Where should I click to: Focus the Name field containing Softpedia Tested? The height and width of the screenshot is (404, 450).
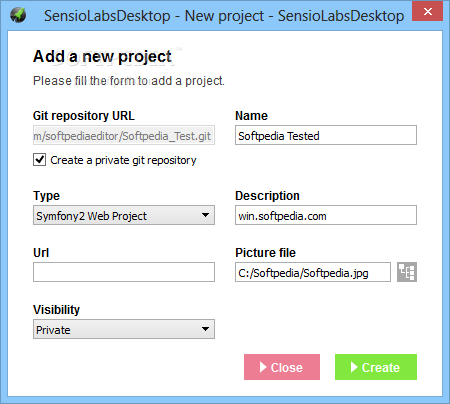pos(326,135)
